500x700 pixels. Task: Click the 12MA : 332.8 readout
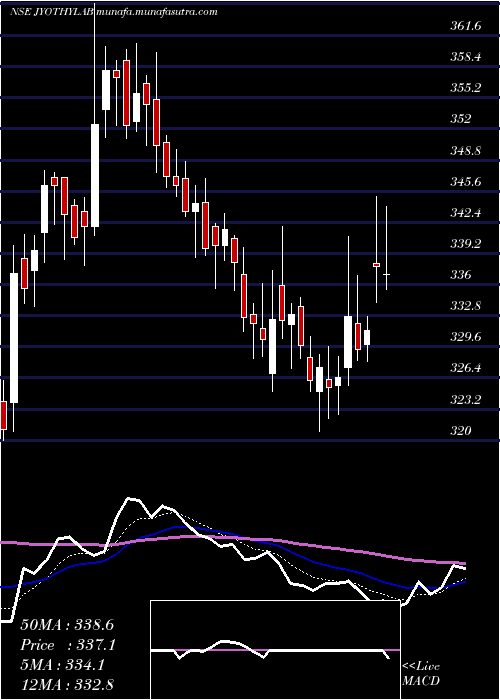[69, 686]
